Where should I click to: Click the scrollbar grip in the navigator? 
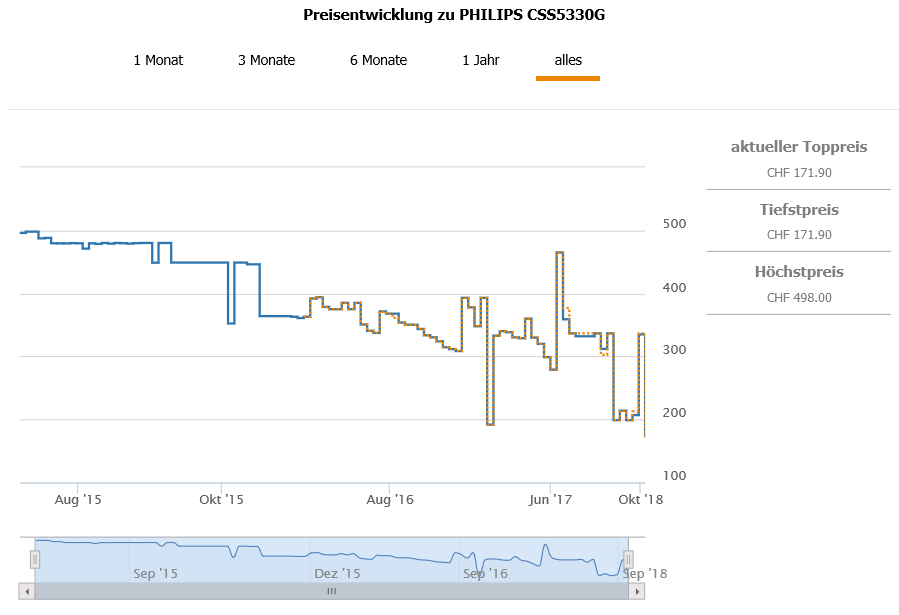click(331, 591)
